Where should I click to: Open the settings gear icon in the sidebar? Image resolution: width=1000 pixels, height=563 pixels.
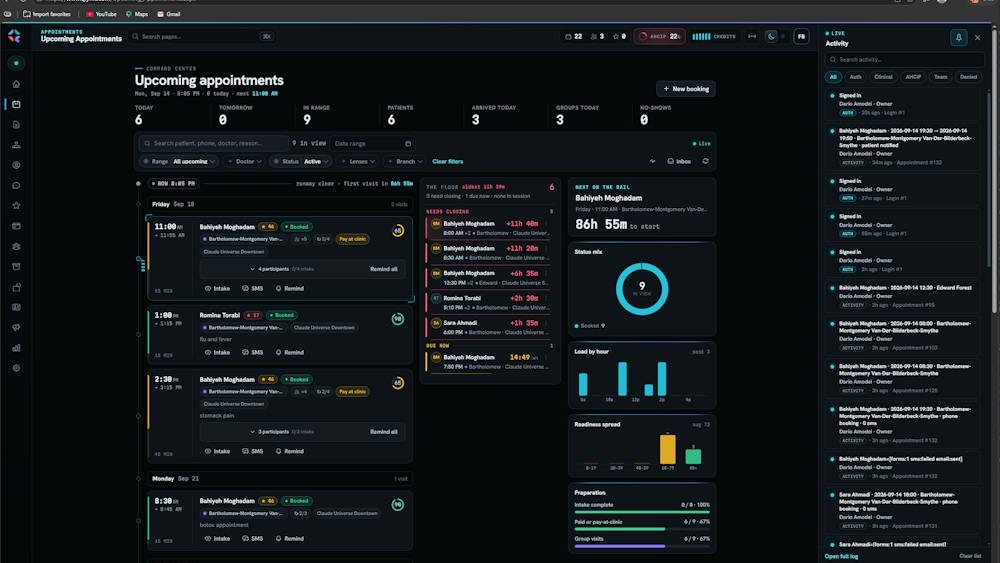(16, 368)
